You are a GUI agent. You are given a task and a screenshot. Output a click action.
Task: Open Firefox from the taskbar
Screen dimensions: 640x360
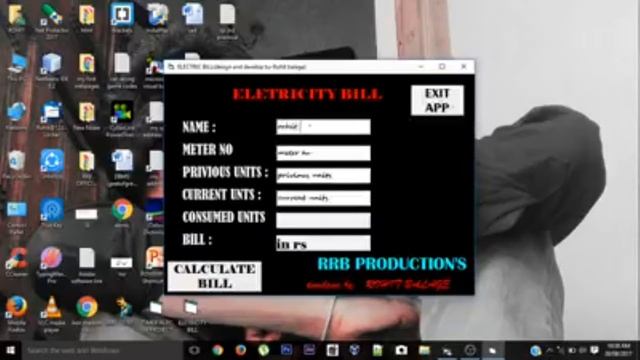coord(240,350)
